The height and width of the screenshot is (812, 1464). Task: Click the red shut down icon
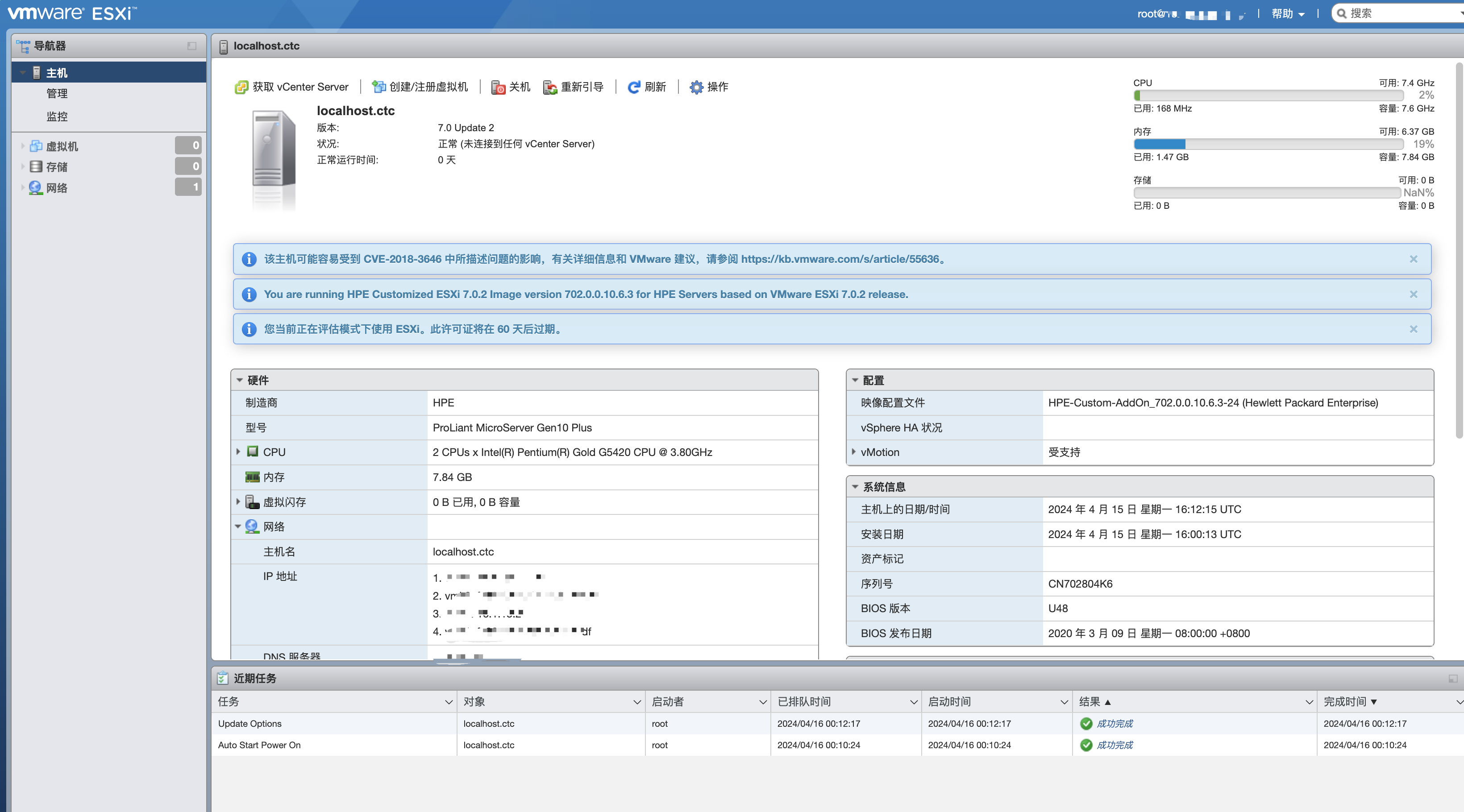[498, 87]
